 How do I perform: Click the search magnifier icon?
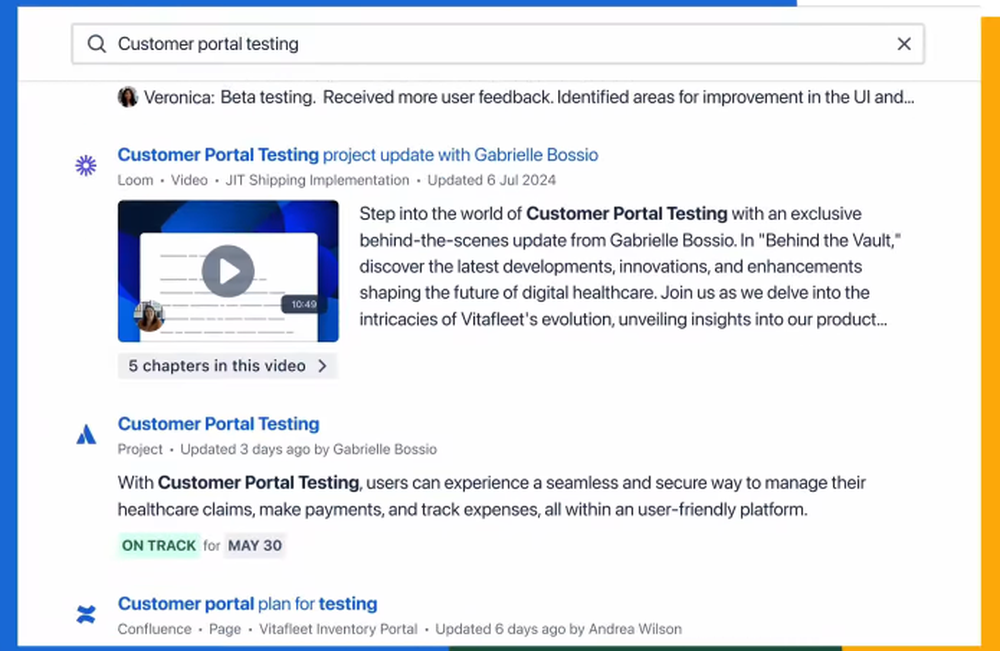coord(96,44)
